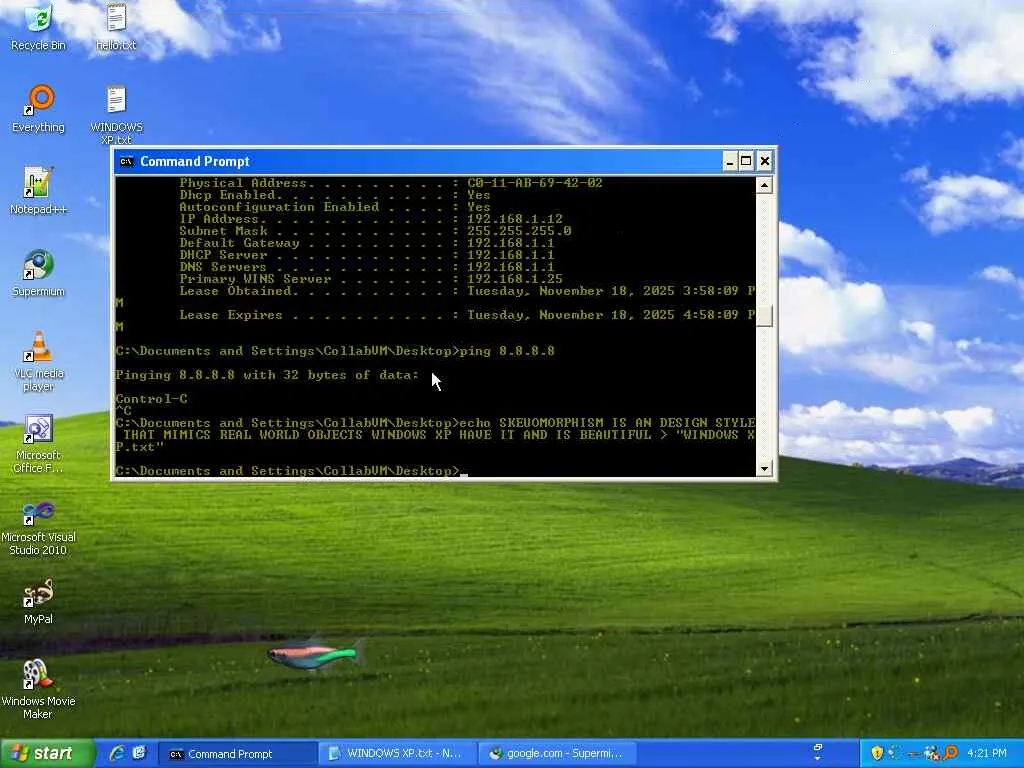Open the Windows Security Alerts tray shield
This screenshot has width=1024, height=768.
point(877,753)
